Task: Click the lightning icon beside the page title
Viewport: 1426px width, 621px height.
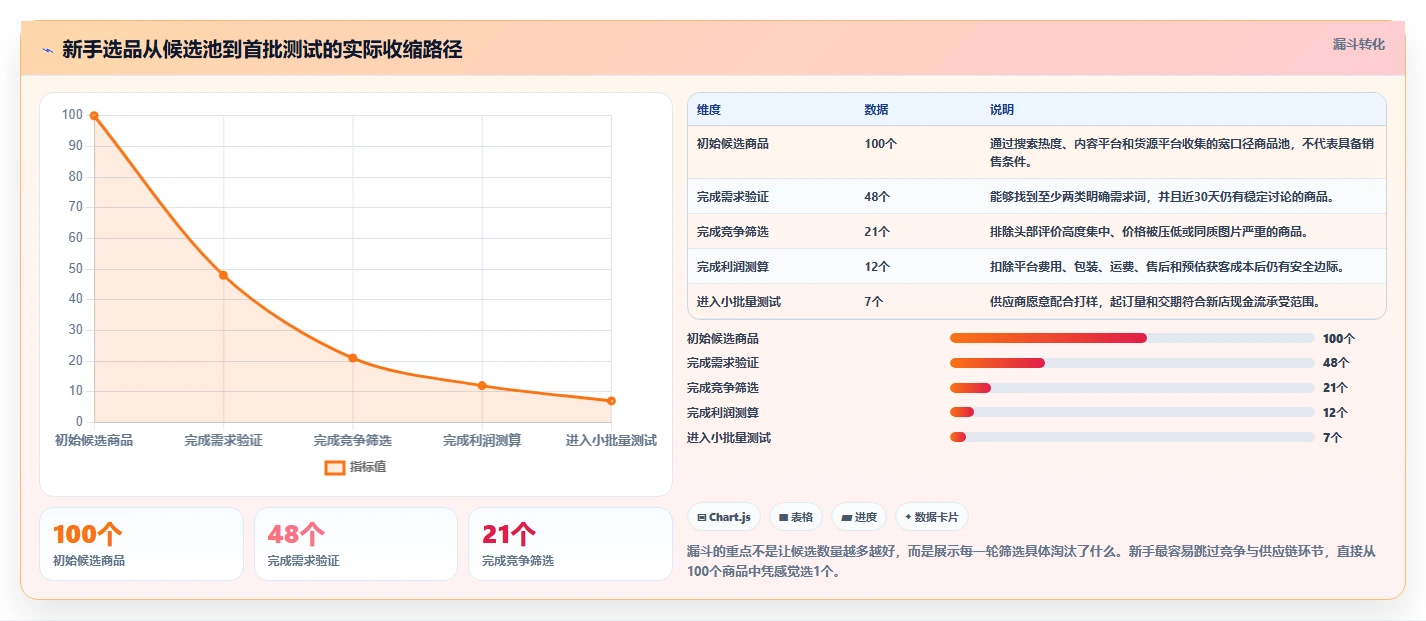Action: (47, 50)
